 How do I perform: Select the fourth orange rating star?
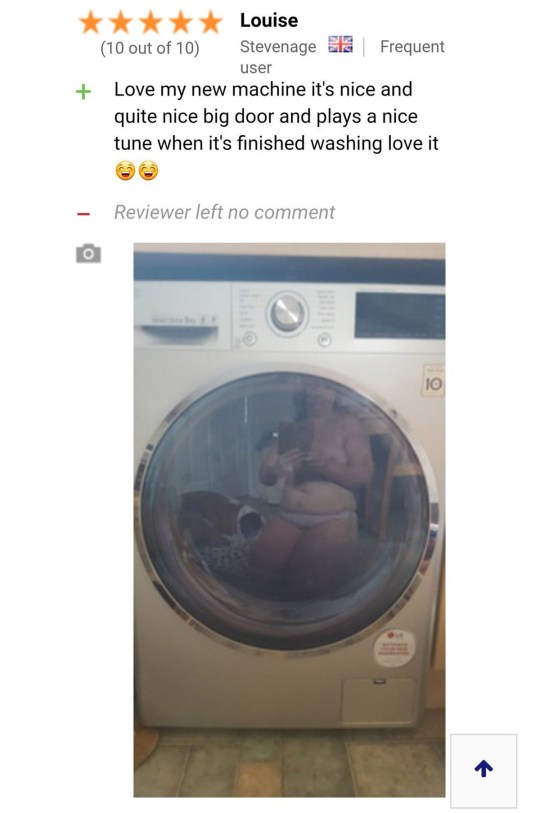(181, 23)
